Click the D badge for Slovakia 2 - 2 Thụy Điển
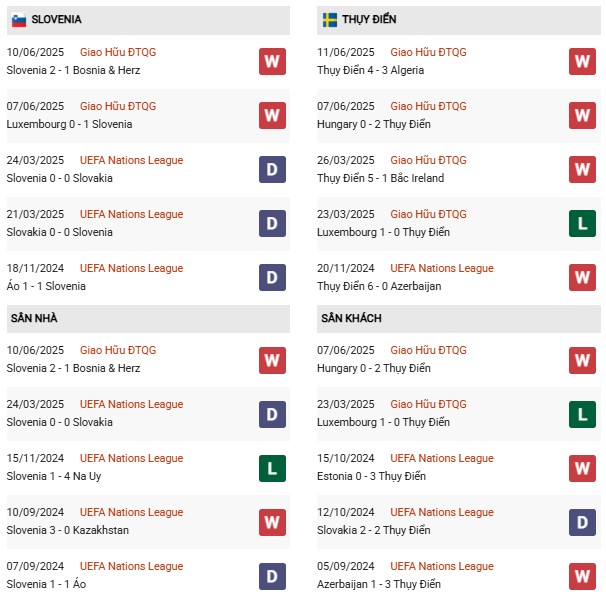Image resolution: width=606 pixels, height=600 pixels. click(x=583, y=522)
